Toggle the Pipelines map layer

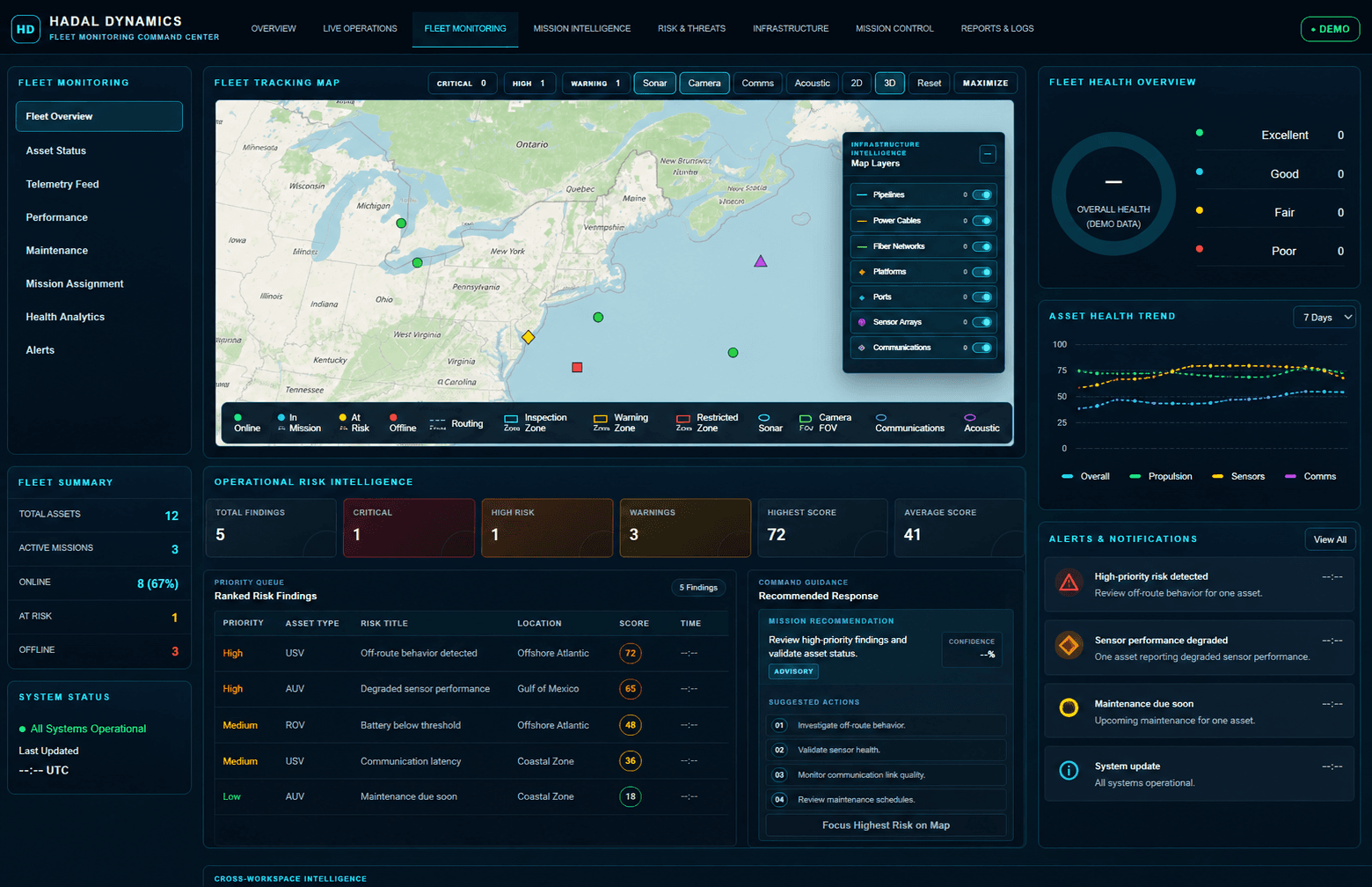(x=982, y=195)
